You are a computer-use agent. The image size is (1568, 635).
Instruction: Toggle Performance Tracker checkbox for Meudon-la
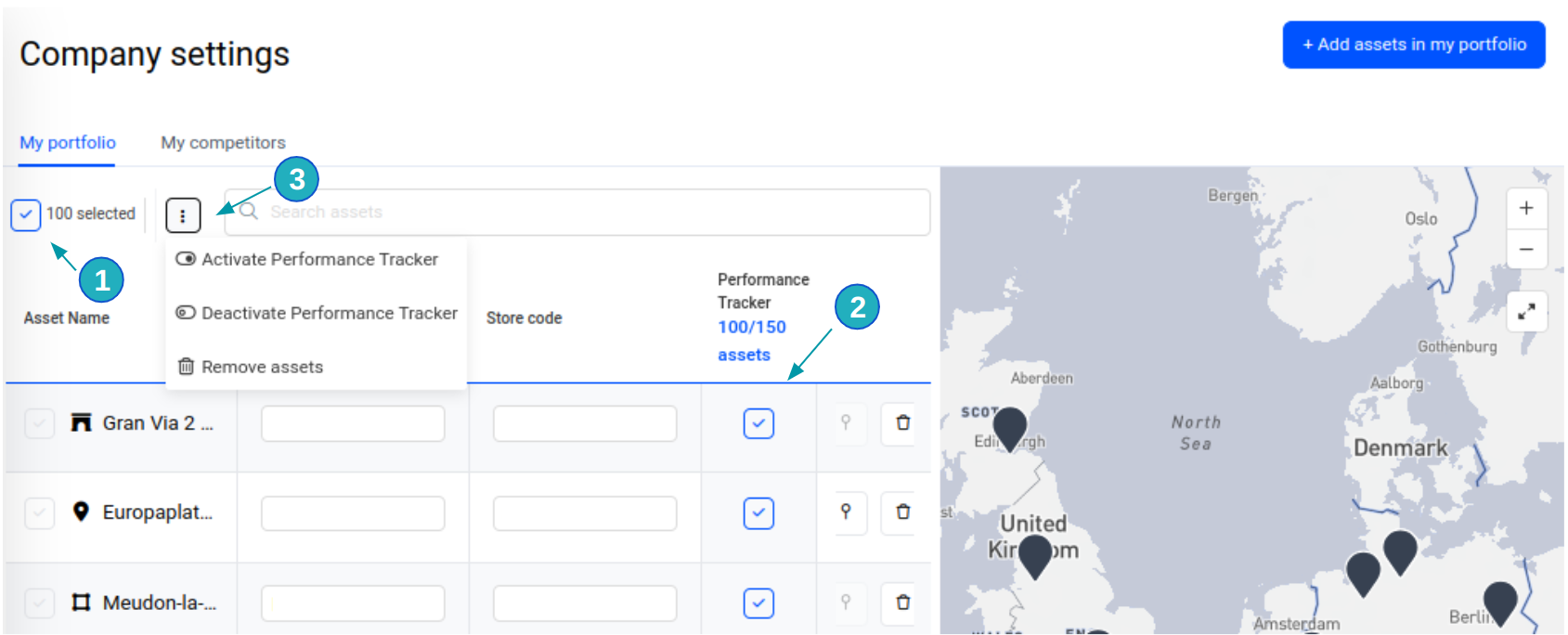758,603
